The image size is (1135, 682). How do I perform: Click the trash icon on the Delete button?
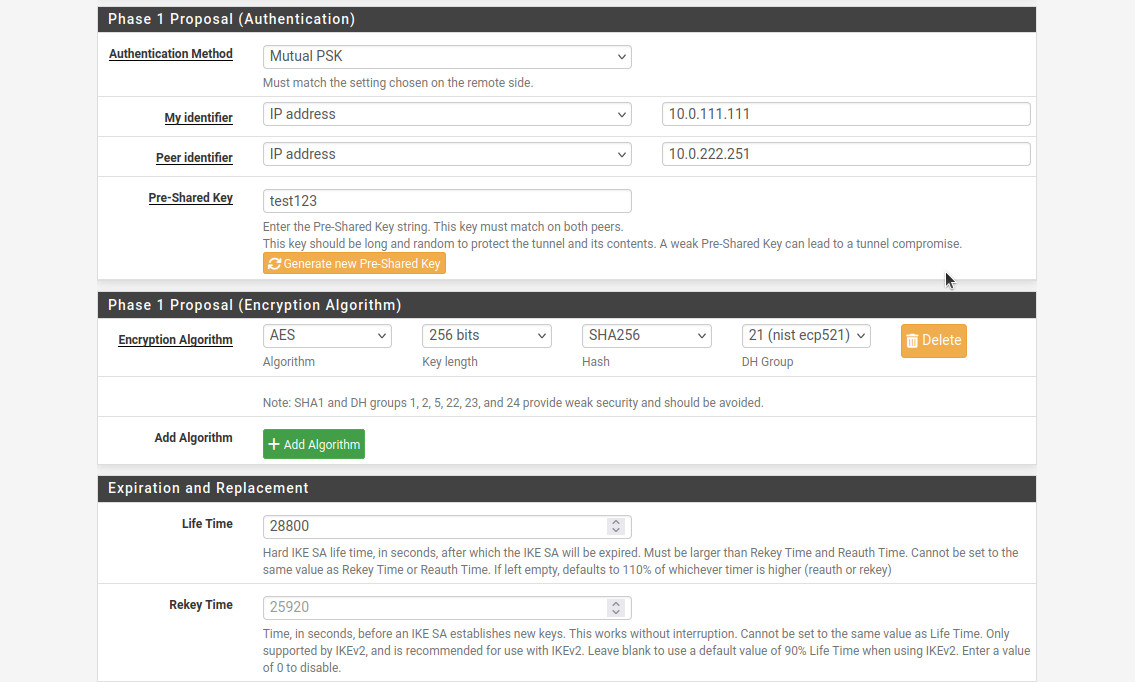pyautogui.click(x=912, y=341)
